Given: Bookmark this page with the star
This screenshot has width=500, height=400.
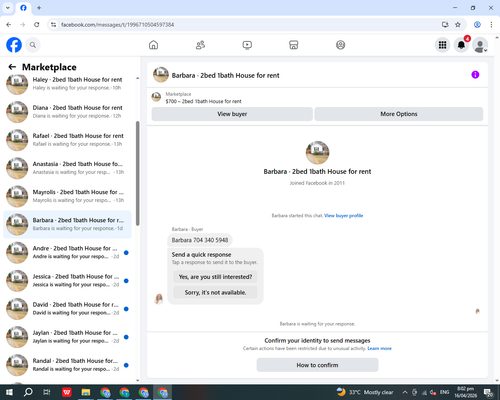Looking at the screenshot, I should point(458,25).
